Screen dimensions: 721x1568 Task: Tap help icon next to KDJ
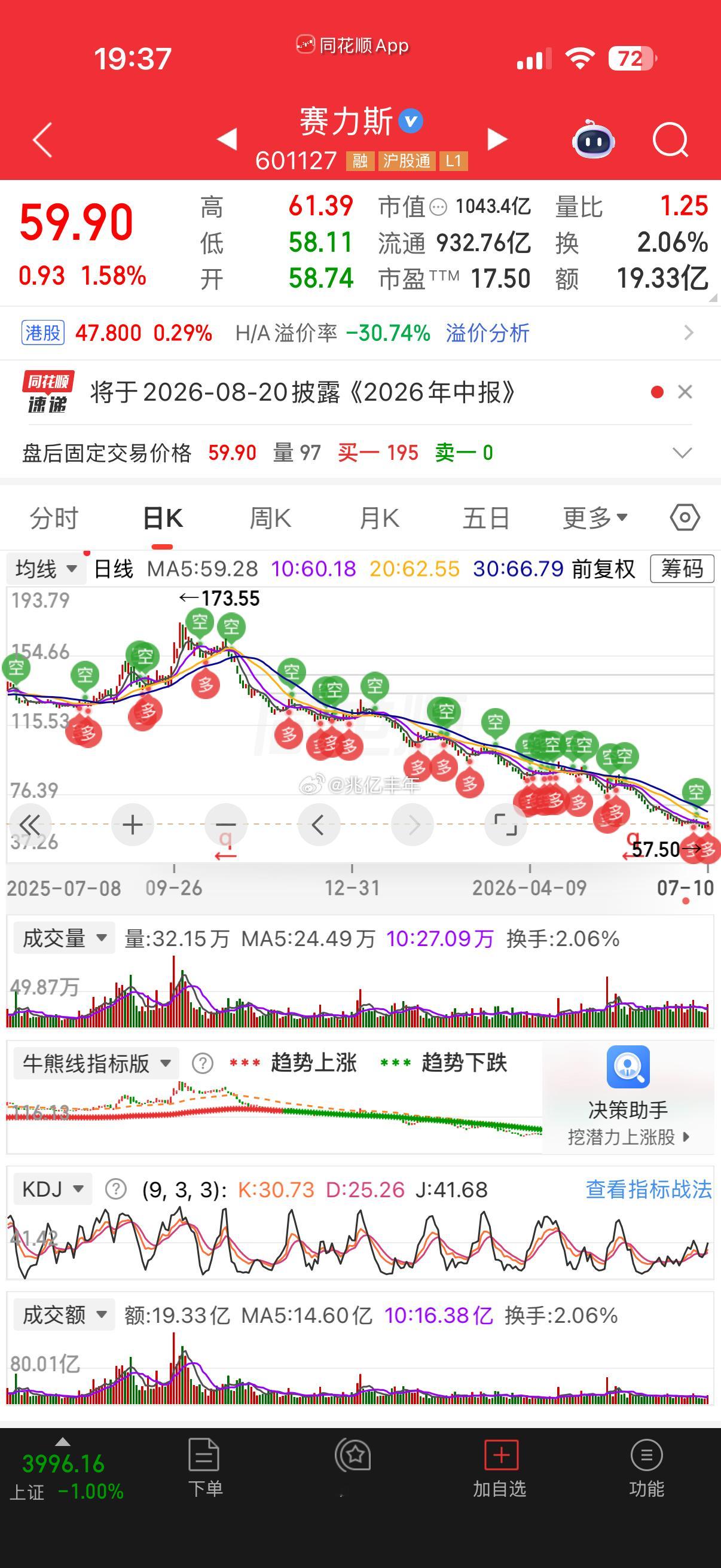click(115, 1189)
